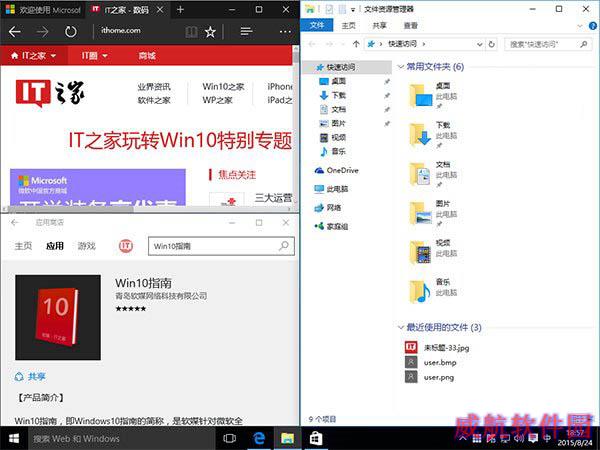Screen dimensions: 600x450
Task: Refresh the ithome.com page in Edge
Action: coord(70,31)
